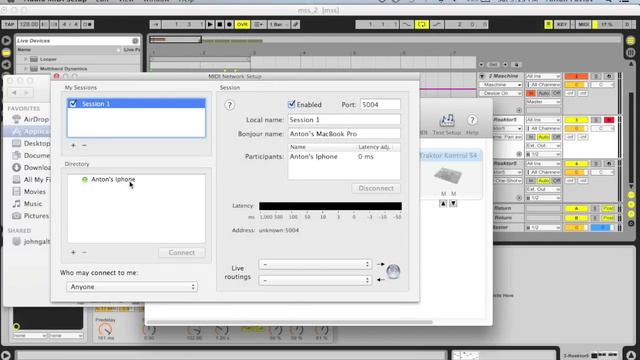Toggle the yellow Loop switch in transport
640x360 pixels.
pos(422,24)
